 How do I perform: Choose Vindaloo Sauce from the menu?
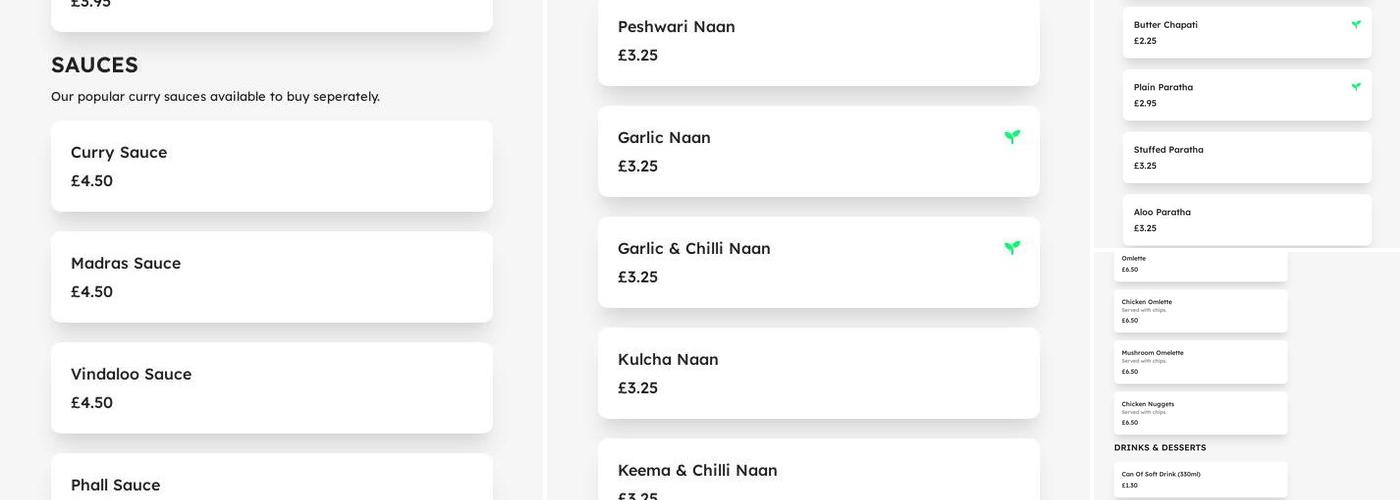click(x=271, y=388)
